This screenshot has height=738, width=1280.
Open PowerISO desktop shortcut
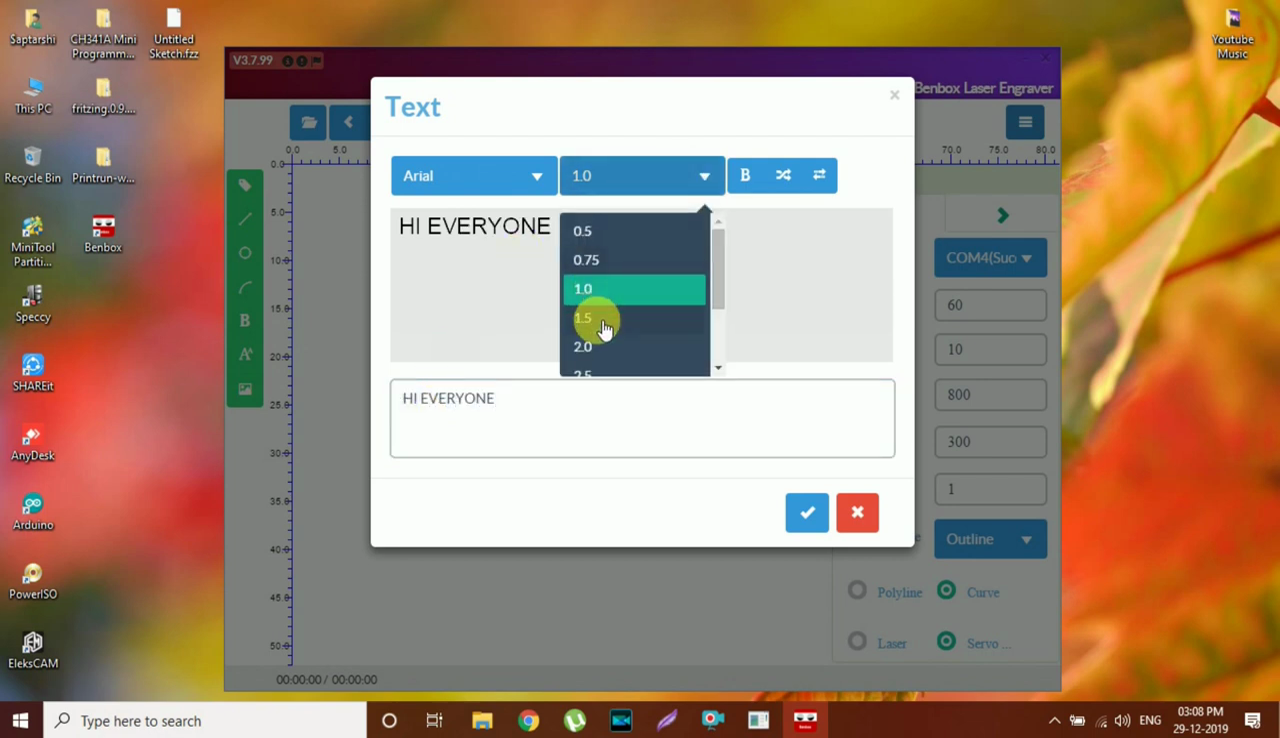tap(33, 582)
